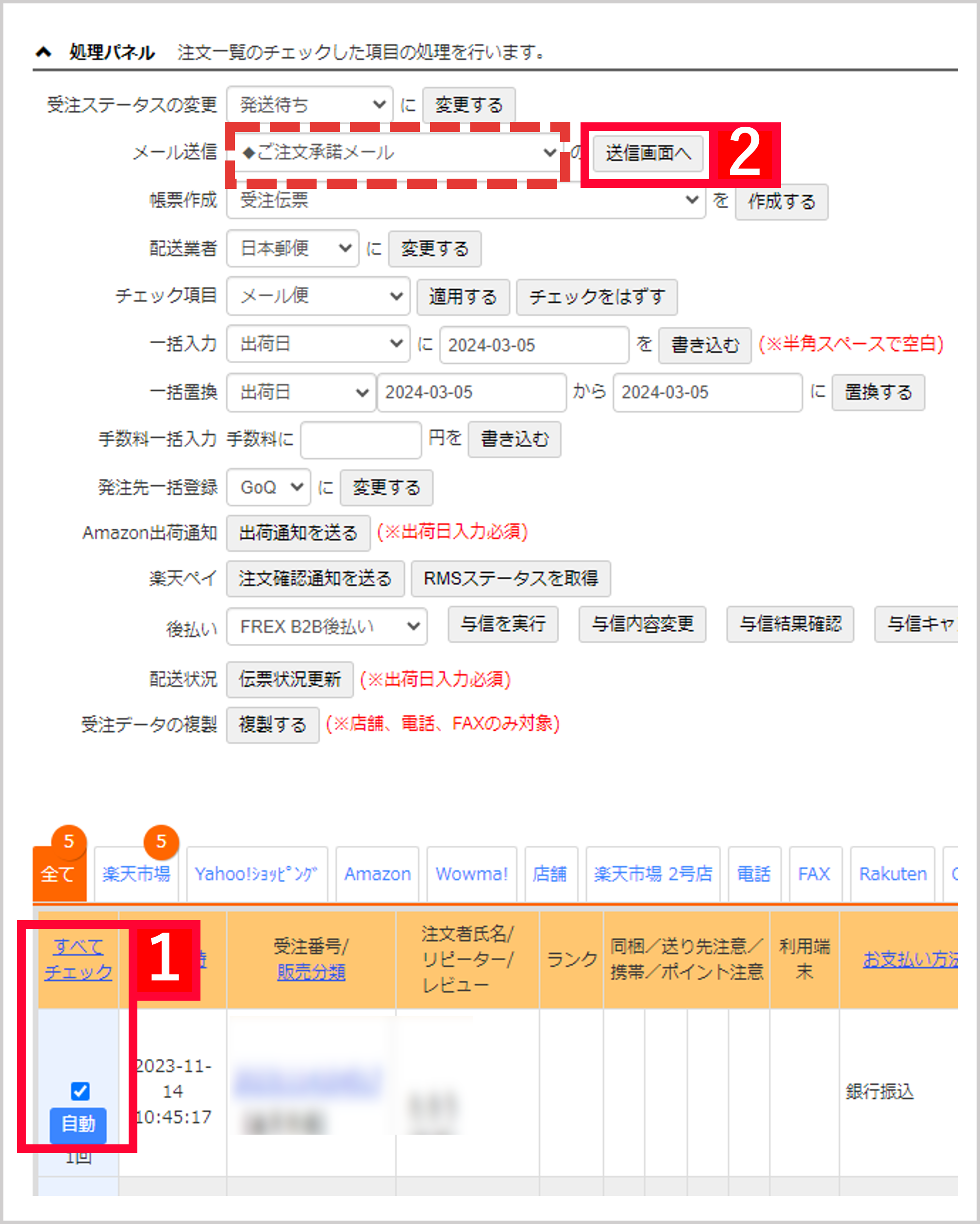This screenshot has width=980, height=1224.
Task: Open the 一括置換 dropdown showing 出荷日
Action: [301, 392]
